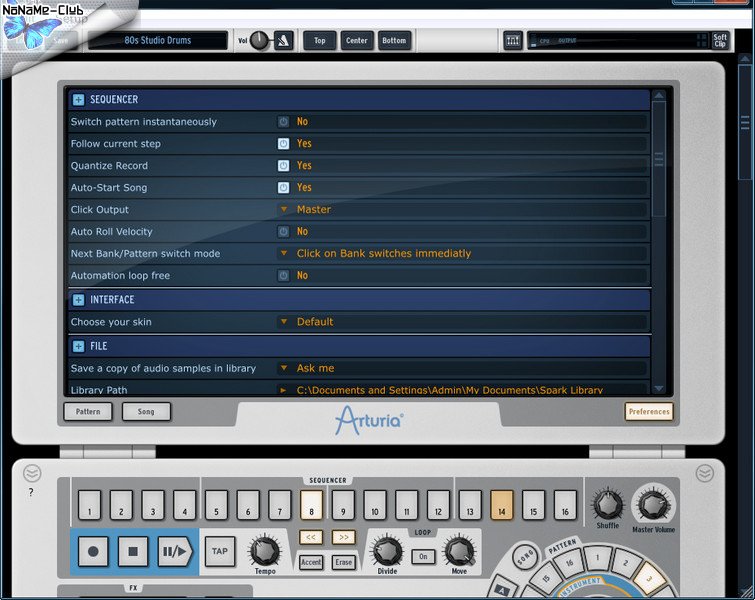Viewport: 755px width, 600px height.
Task: Switch to the Song tab
Action: pyautogui.click(x=146, y=411)
